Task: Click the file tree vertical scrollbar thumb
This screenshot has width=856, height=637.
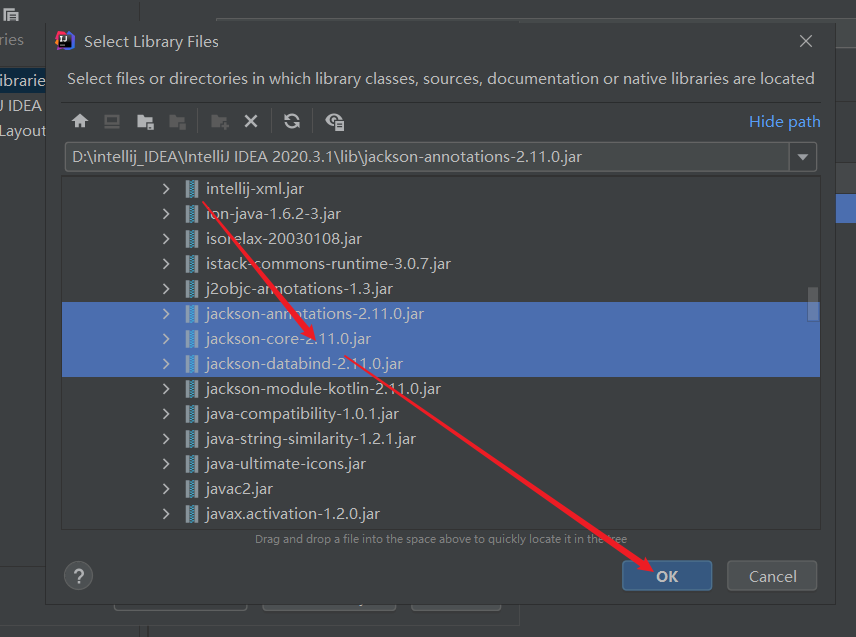Action: point(813,305)
